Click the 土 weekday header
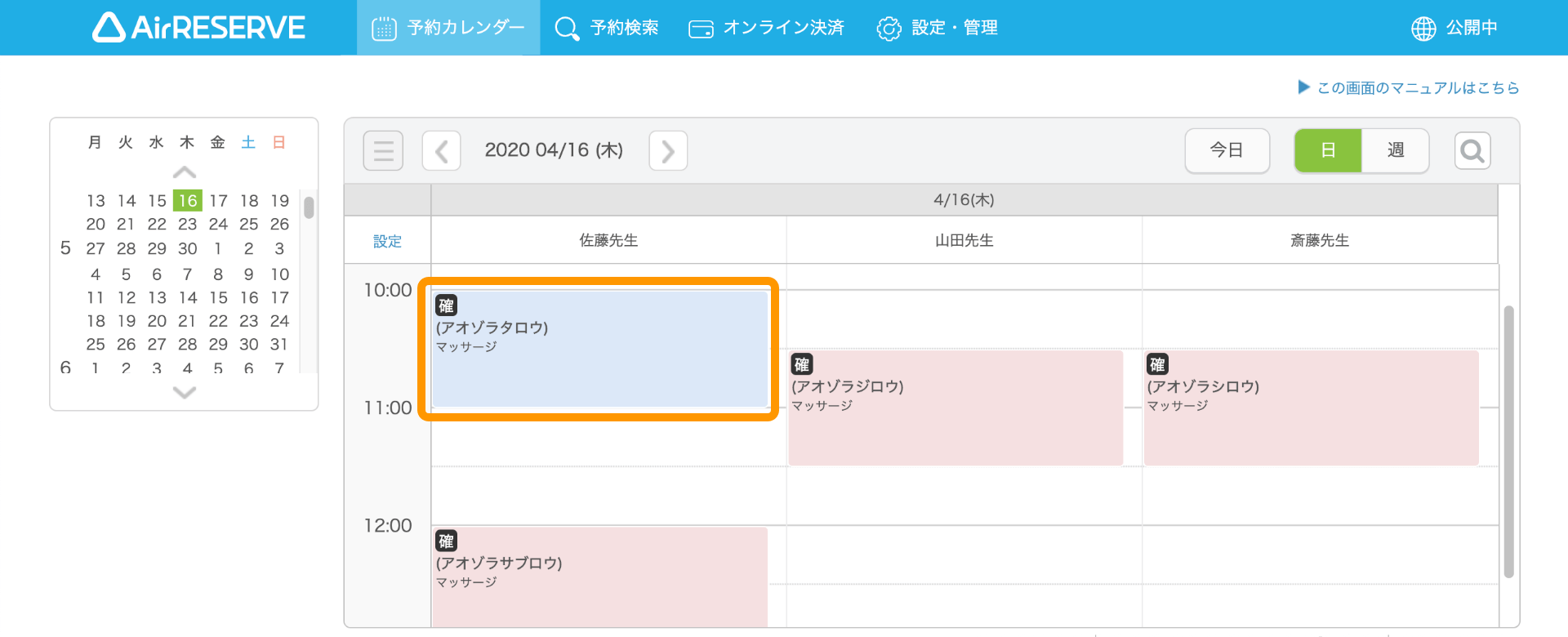 pyautogui.click(x=248, y=142)
